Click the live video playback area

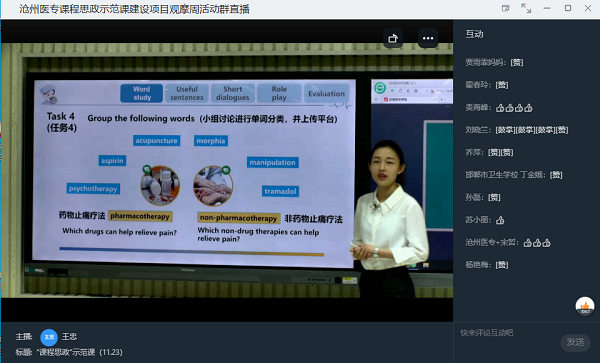click(227, 171)
